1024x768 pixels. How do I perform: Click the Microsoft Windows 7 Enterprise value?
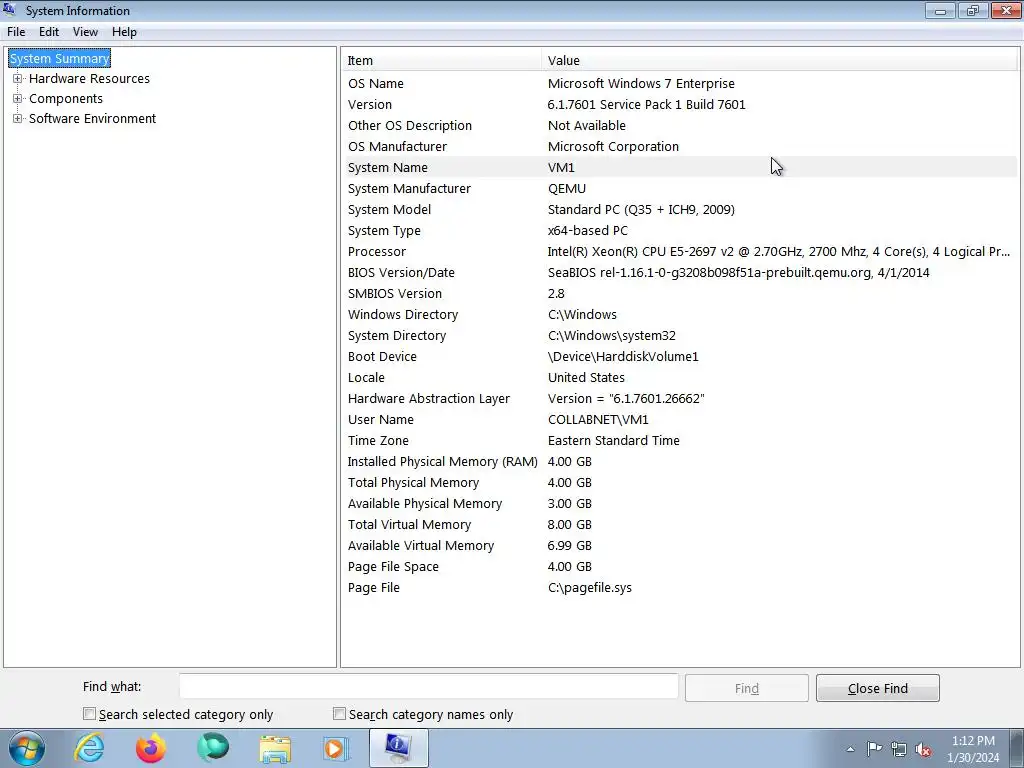pyautogui.click(x=641, y=84)
